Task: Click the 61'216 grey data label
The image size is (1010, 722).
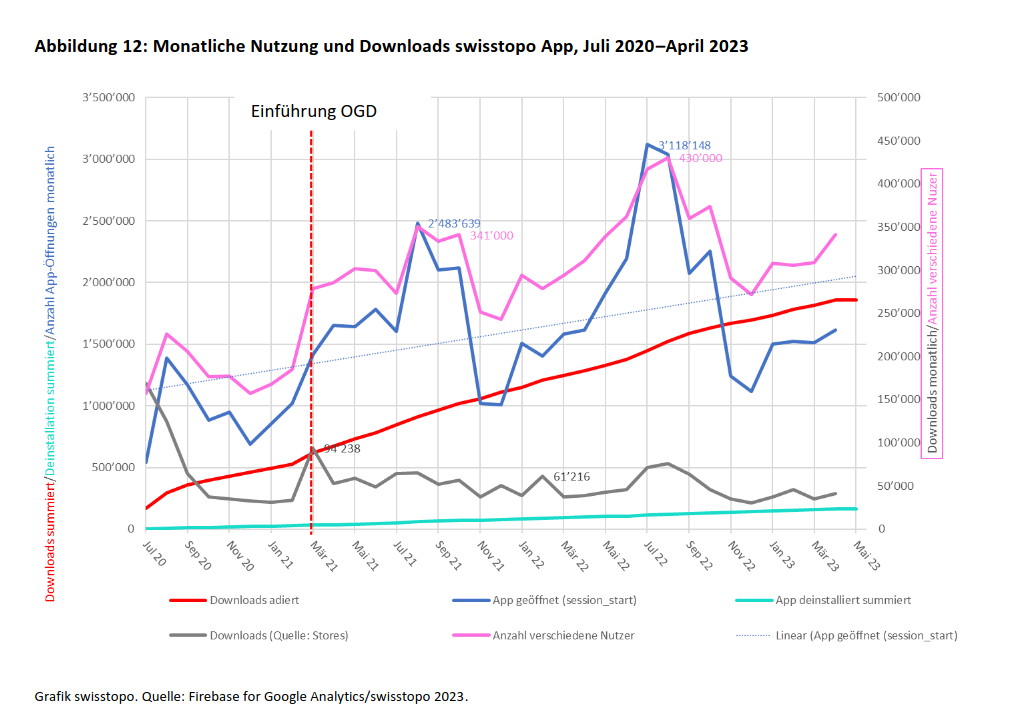Action: pos(571,477)
